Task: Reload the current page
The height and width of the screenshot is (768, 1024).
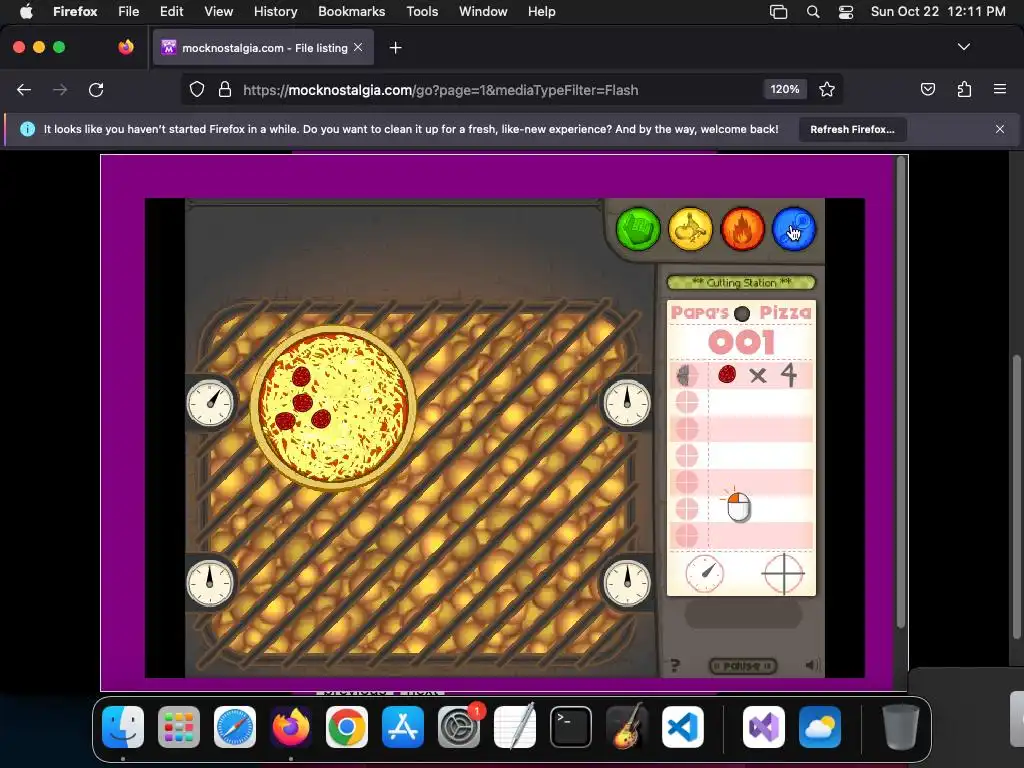Action: pyautogui.click(x=96, y=90)
